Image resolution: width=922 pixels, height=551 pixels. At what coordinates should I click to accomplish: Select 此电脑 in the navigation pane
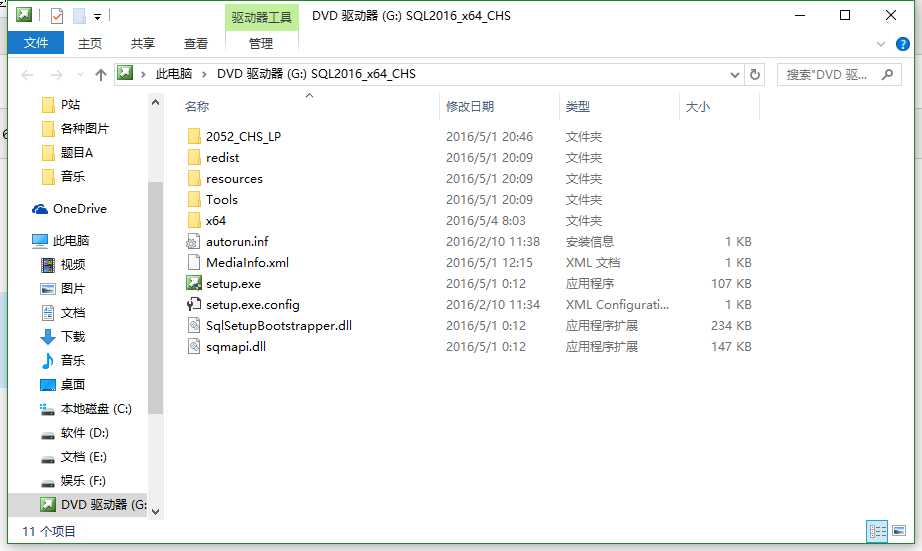pyautogui.click(x=71, y=241)
